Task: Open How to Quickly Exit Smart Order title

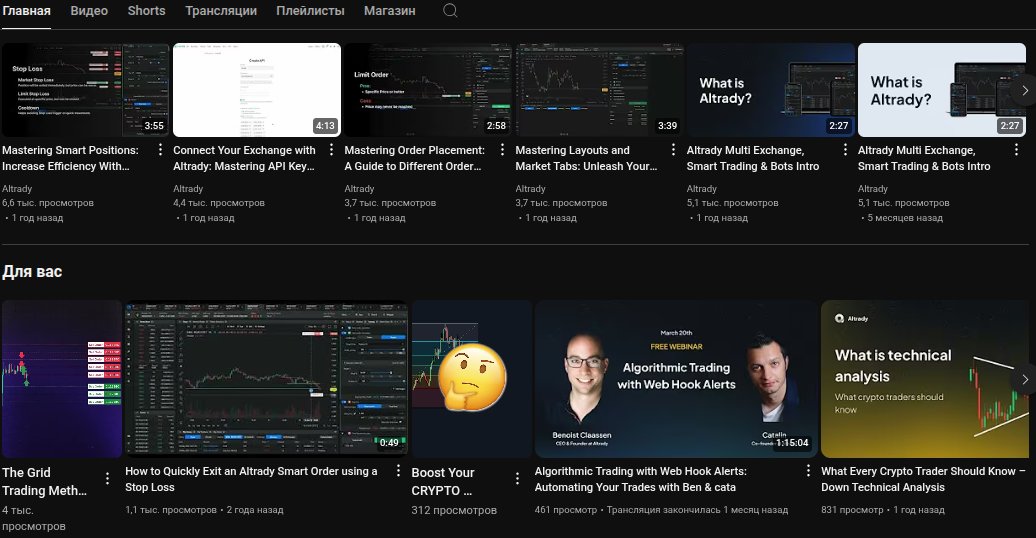Action: 251,479
